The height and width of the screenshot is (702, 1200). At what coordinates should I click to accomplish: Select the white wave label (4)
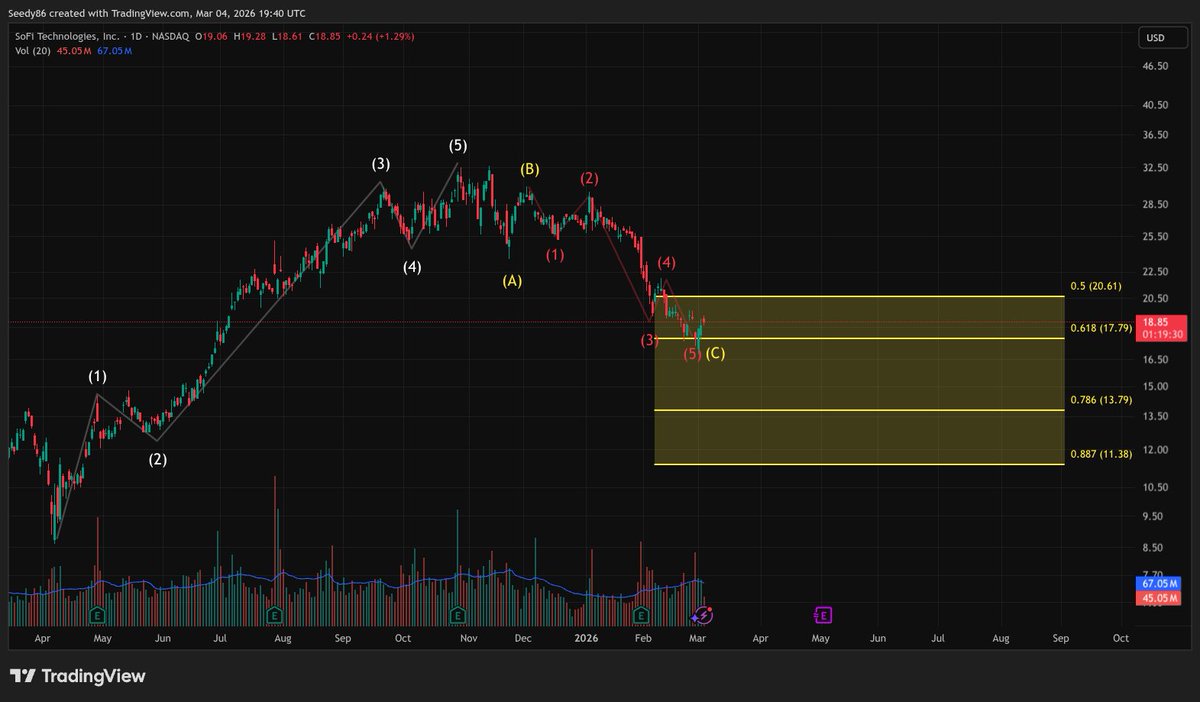click(412, 267)
